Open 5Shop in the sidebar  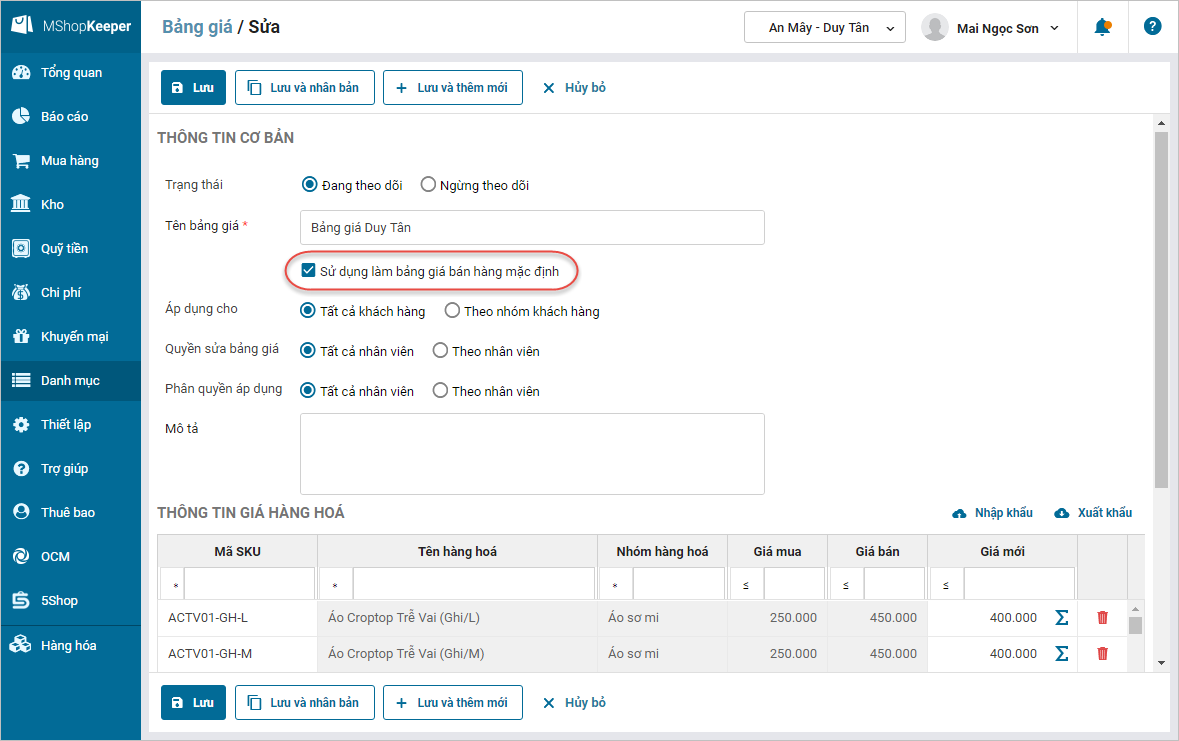coord(71,600)
